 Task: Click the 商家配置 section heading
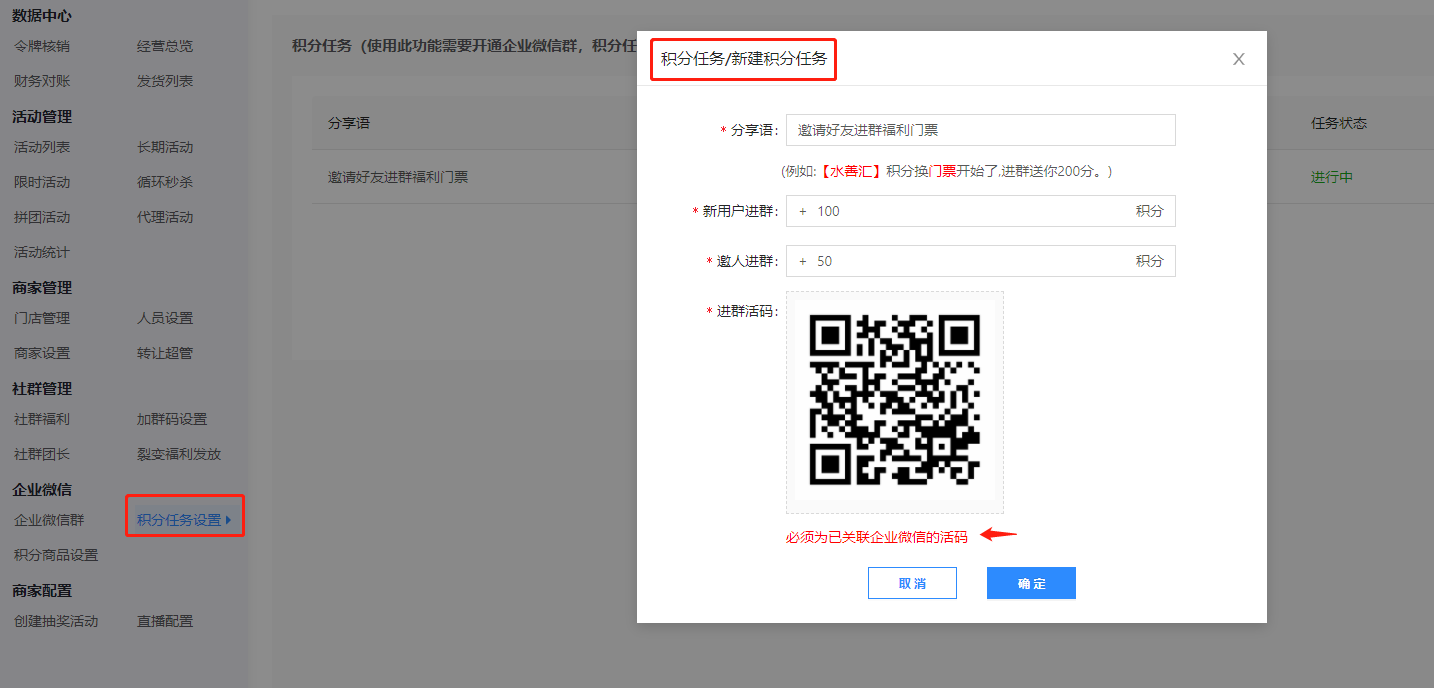[42, 590]
